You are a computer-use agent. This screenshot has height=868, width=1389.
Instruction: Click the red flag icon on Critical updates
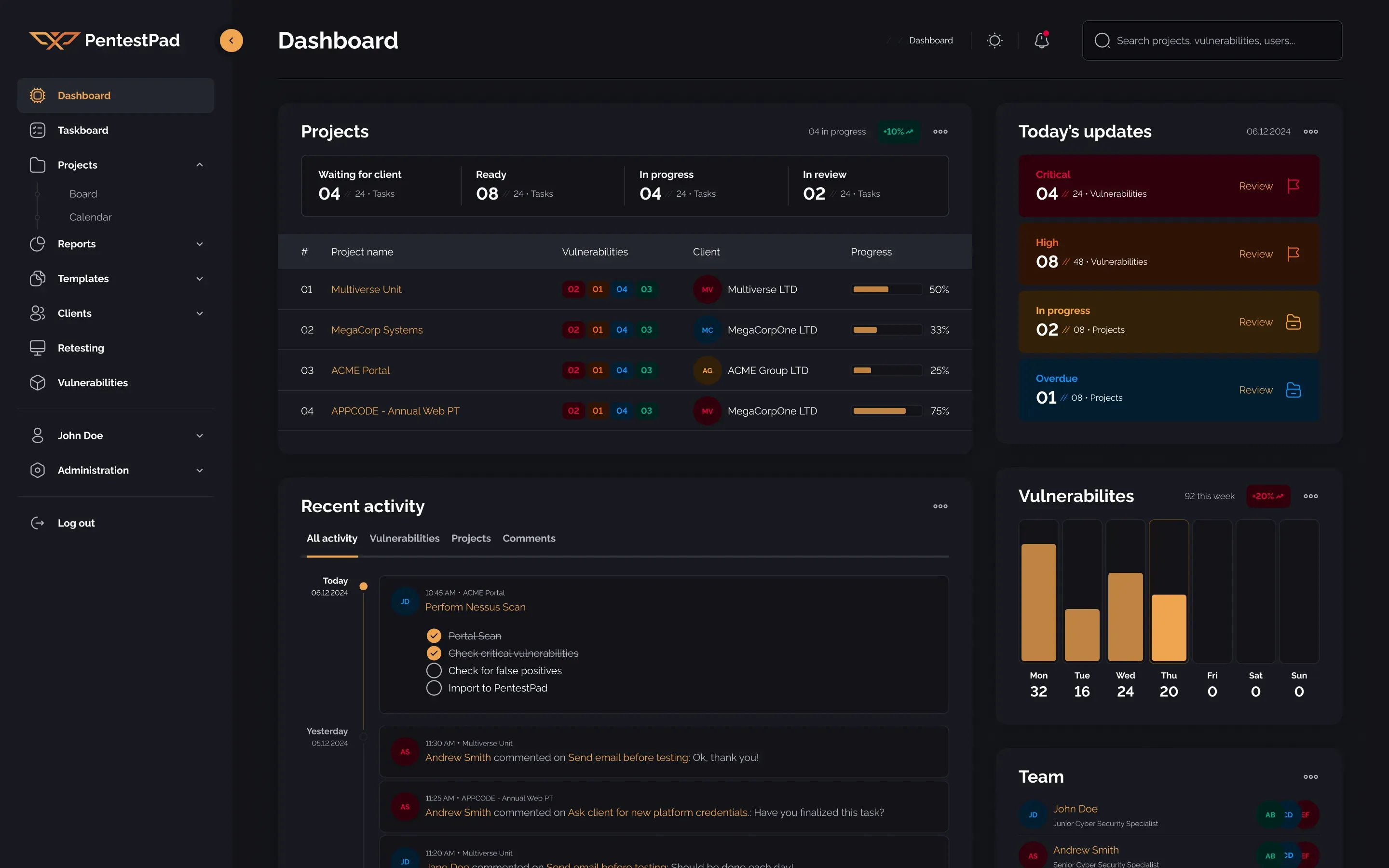coord(1293,186)
